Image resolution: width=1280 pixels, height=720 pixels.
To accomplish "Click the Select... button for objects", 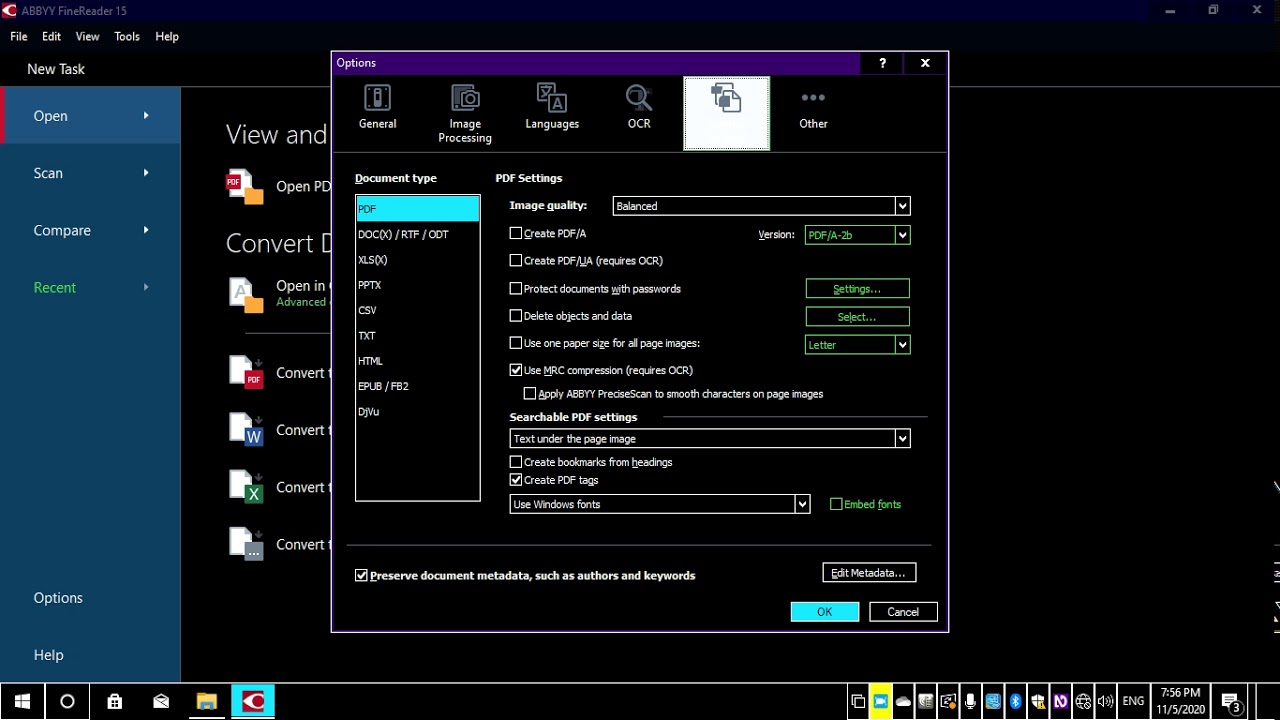I will point(857,317).
